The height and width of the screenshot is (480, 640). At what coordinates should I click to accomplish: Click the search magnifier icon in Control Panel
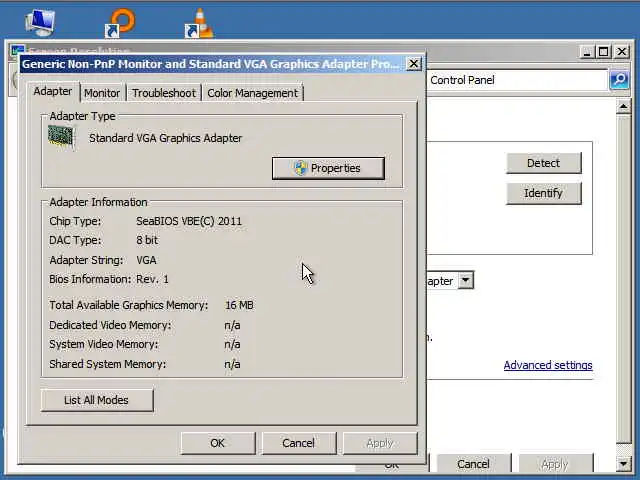tap(619, 80)
